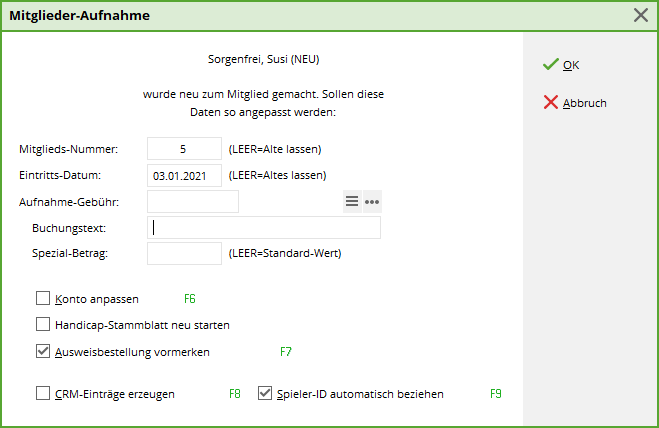Image resolution: width=659 pixels, height=428 pixels.
Task: Close the Mitglieder-Aufnahme dialog window
Action: coord(641,15)
